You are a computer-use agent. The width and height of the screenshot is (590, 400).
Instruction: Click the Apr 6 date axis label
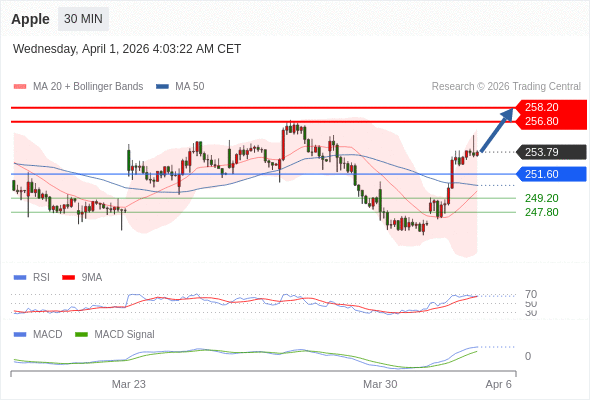tap(498, 384)
